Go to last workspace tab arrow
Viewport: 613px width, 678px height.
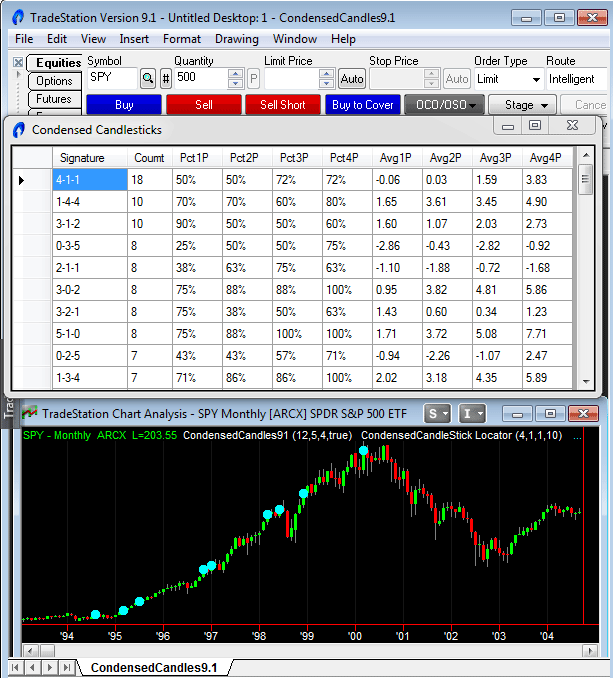[67, 667]
